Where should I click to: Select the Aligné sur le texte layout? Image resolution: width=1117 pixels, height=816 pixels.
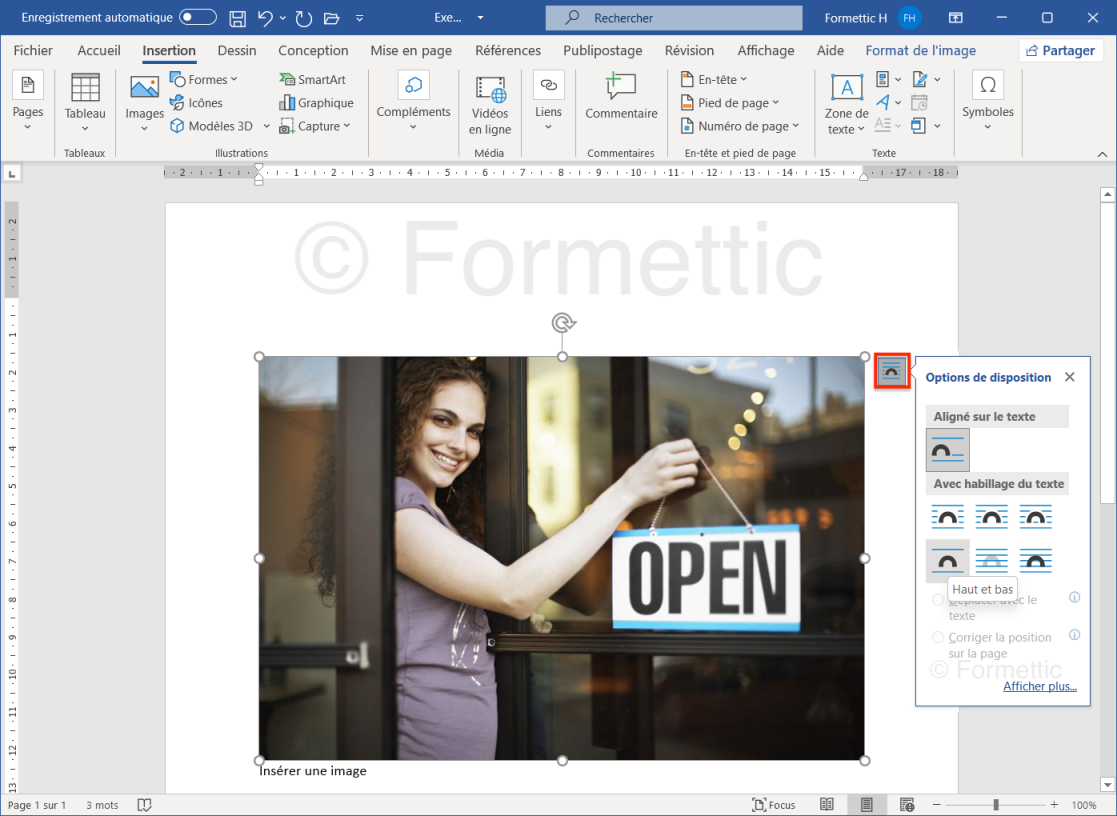pyautogui.click(x=946, y=449)
